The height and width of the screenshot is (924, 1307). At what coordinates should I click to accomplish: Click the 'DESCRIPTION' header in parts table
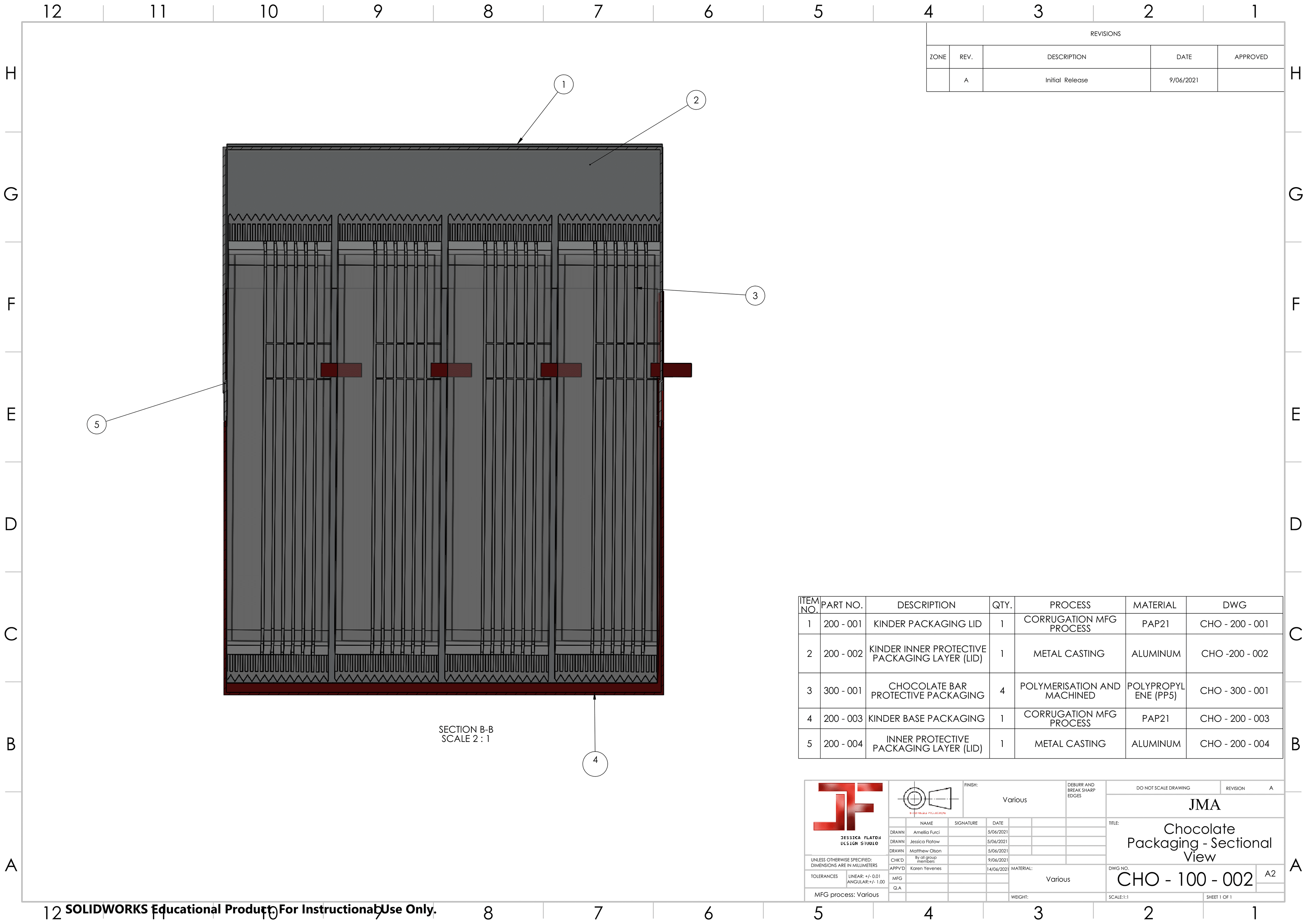926,605
